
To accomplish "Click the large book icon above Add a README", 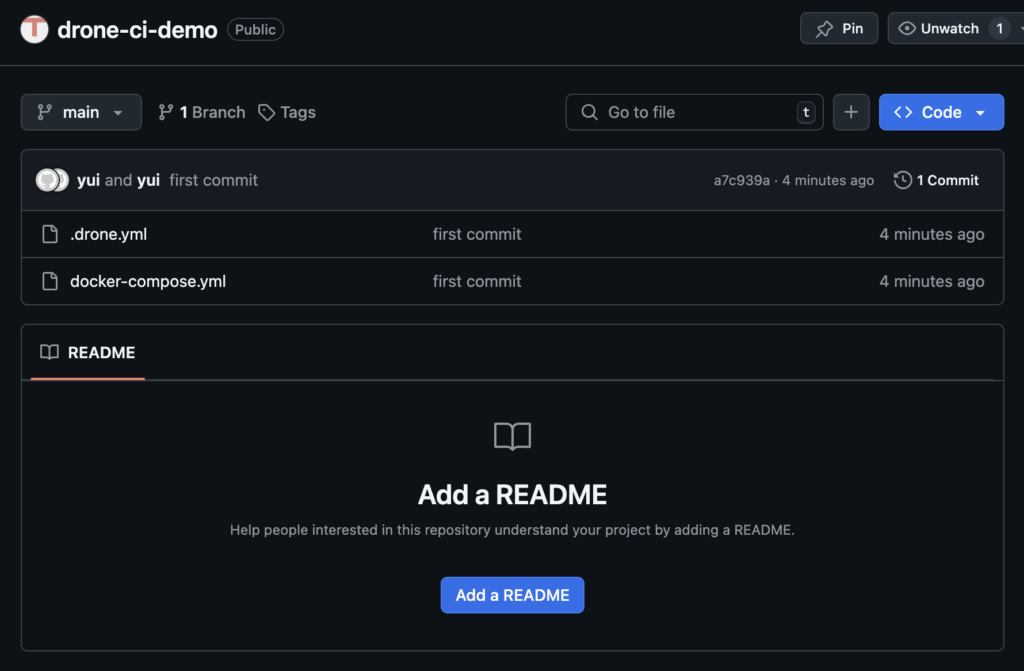I will pyautogui.click(x=512, y=436).
